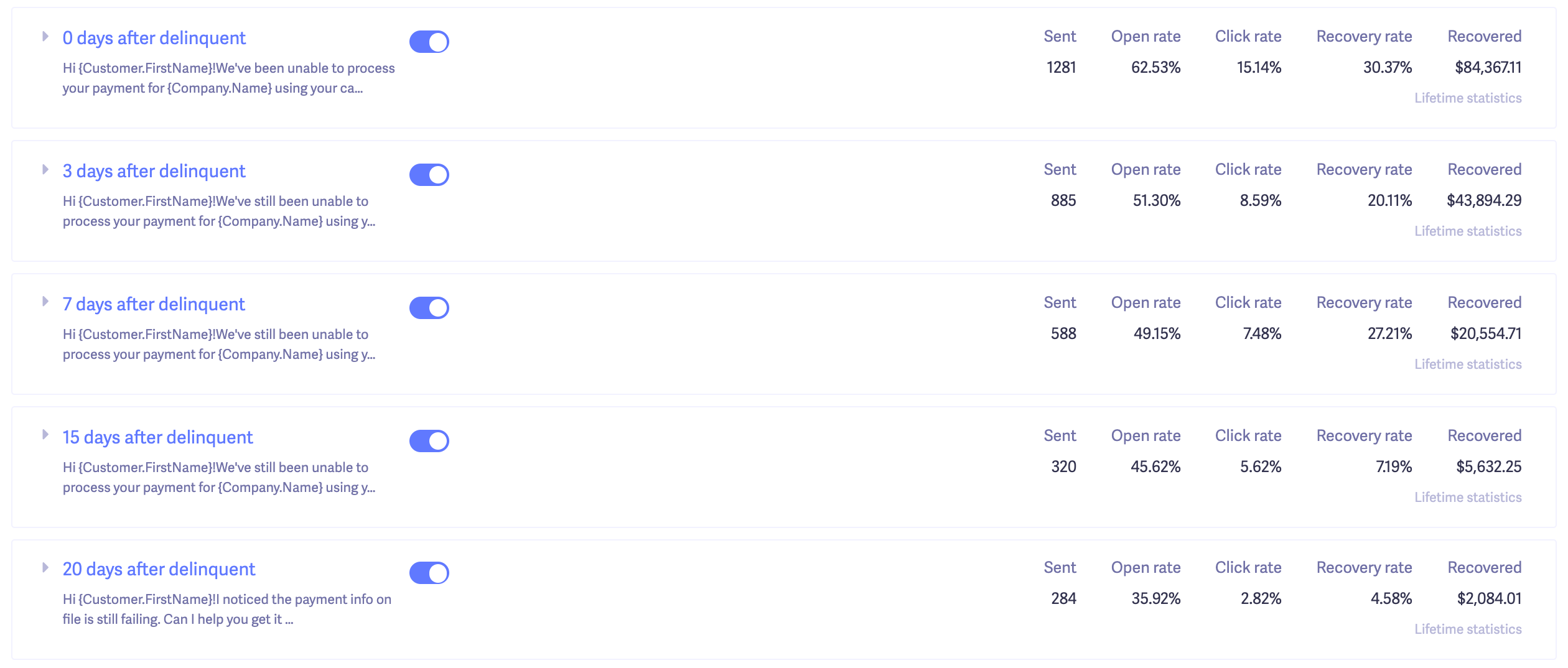Toggle off the "15 days after delinquent" email
Screen dimensions: 1568x668
click(429, 440)
